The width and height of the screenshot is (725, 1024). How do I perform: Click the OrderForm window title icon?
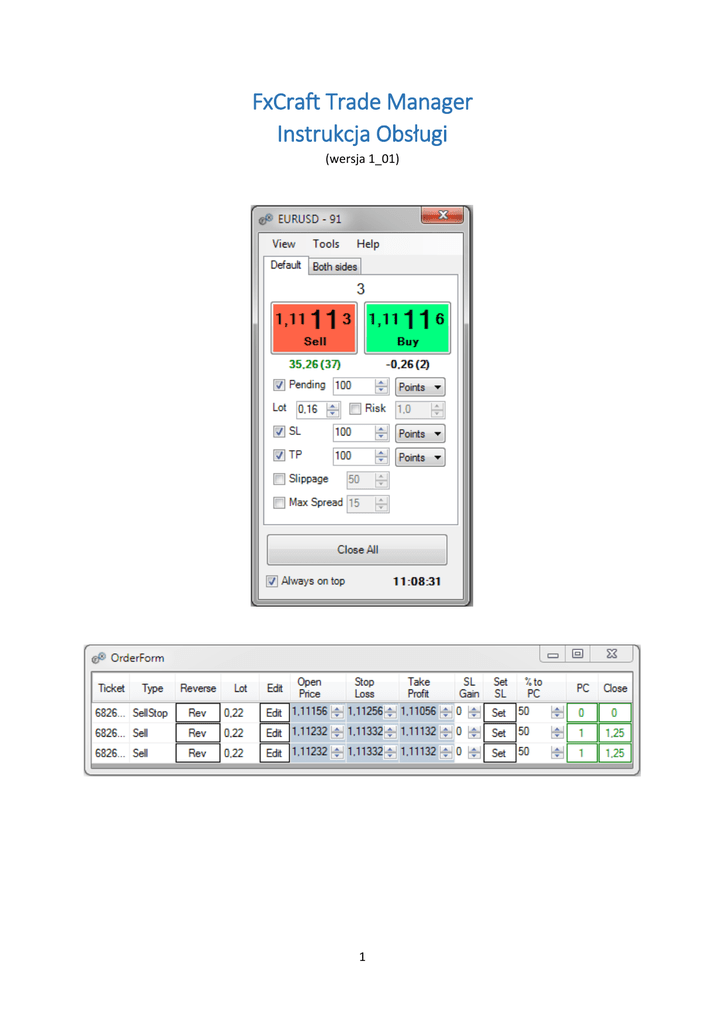coord(97,657)
